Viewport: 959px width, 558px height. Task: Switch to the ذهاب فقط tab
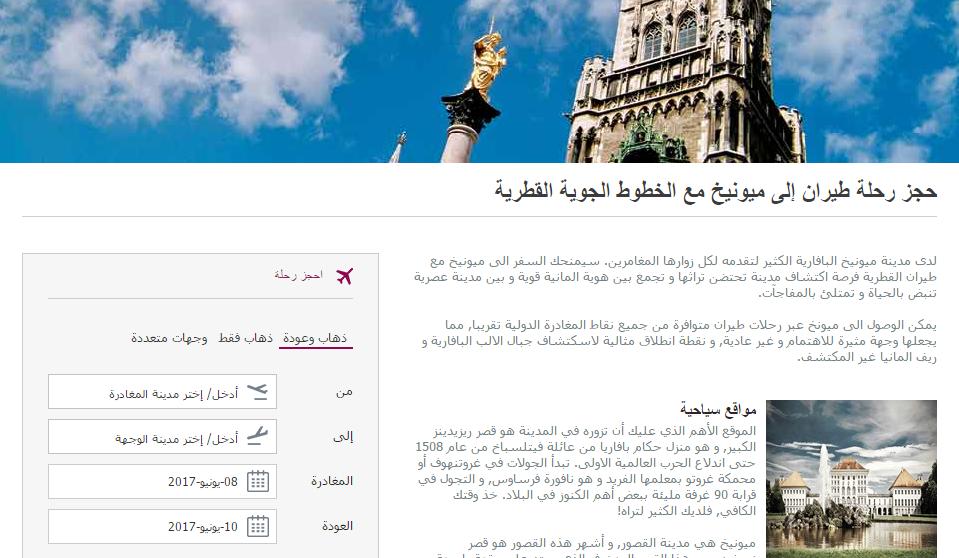246,338
